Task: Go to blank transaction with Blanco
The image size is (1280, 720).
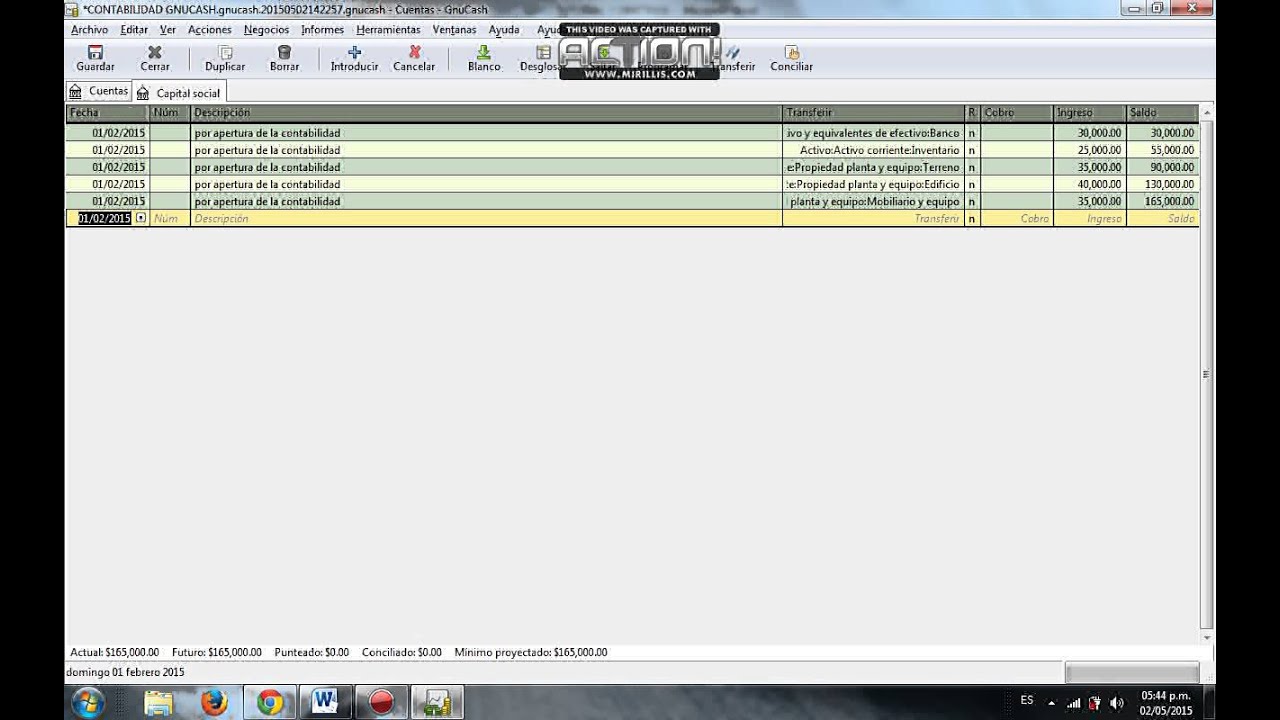Action: click(484, 58)
